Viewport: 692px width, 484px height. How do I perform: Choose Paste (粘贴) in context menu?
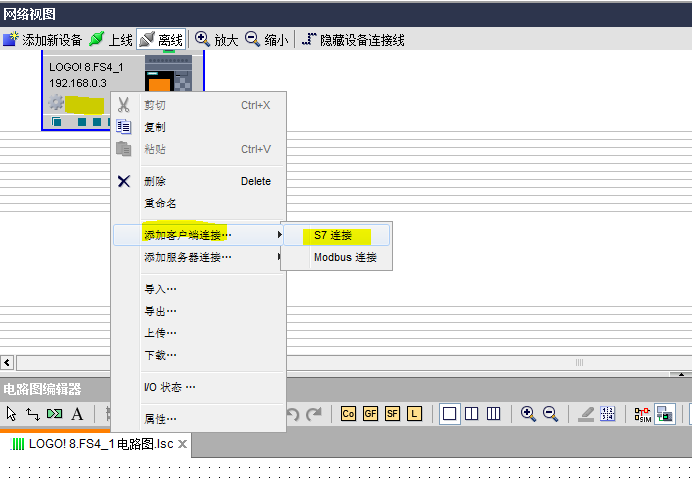[198, 149]
